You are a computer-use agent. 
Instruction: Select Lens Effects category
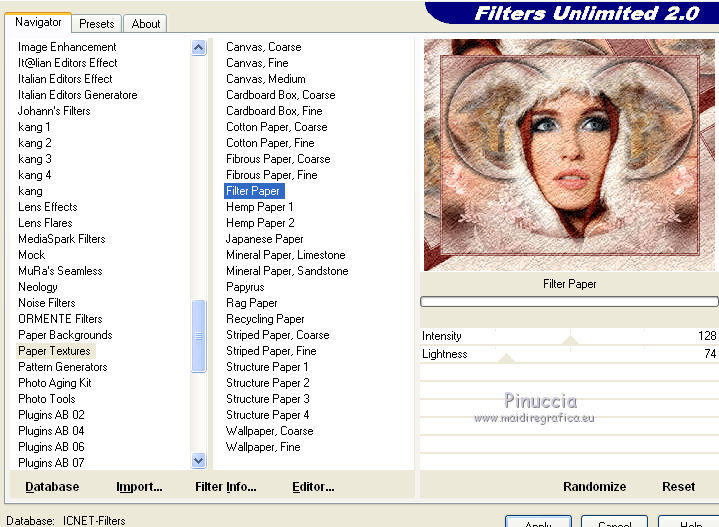point(48,207)
